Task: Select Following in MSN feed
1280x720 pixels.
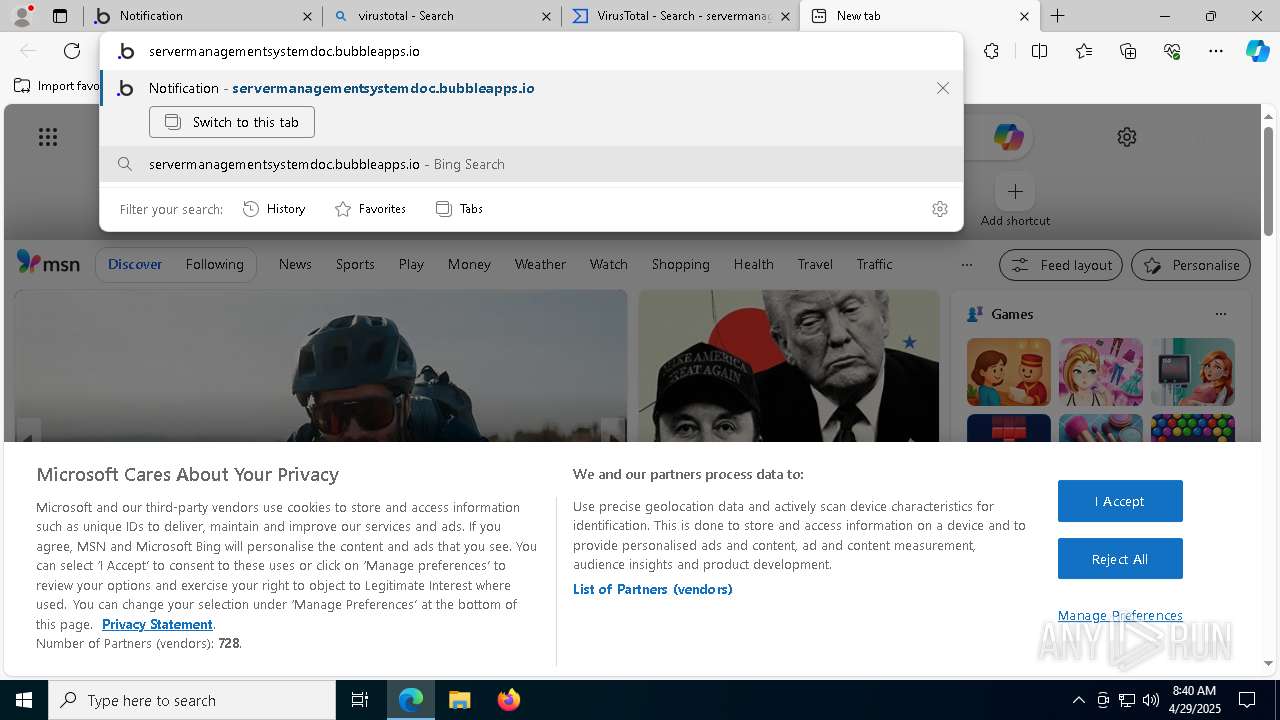Action: tap(214, 264)
